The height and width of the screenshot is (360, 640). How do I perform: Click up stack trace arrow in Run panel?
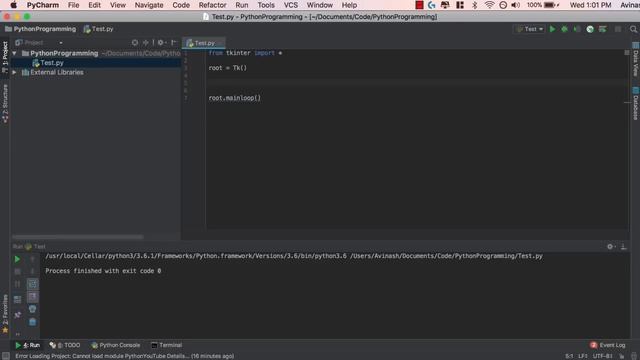(x=33, y=259)
